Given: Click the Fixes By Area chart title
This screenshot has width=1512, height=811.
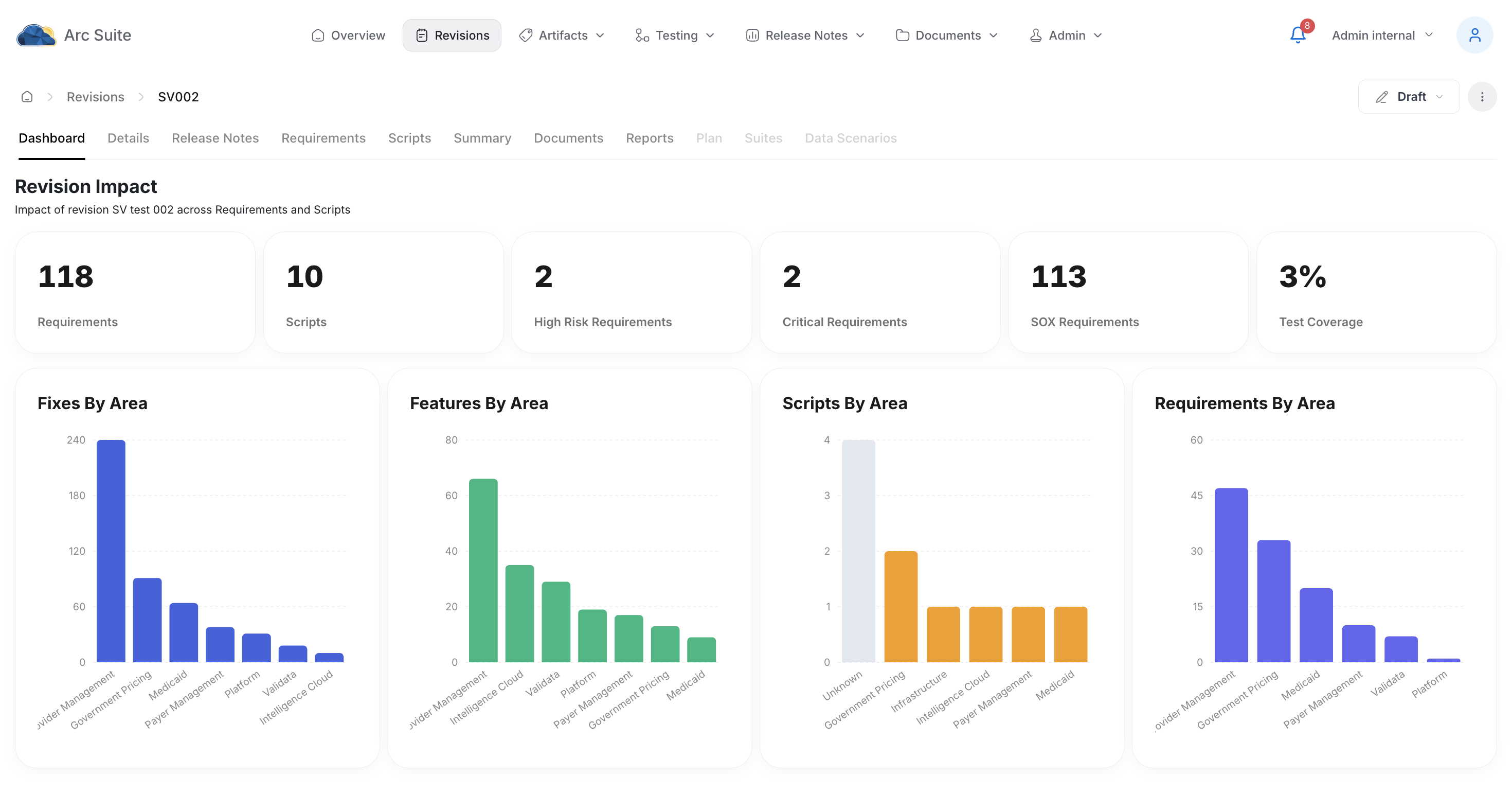Looking at the screenshot, I should click(x=92, y=403).
